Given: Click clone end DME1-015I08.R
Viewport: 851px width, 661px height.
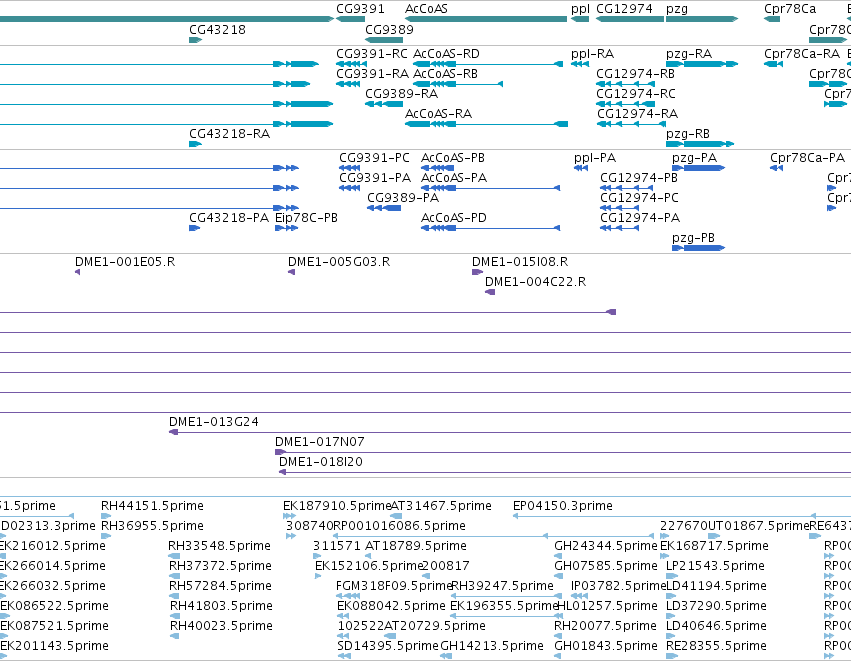Looking at the screenshot, I should click(x=478, y=272).
